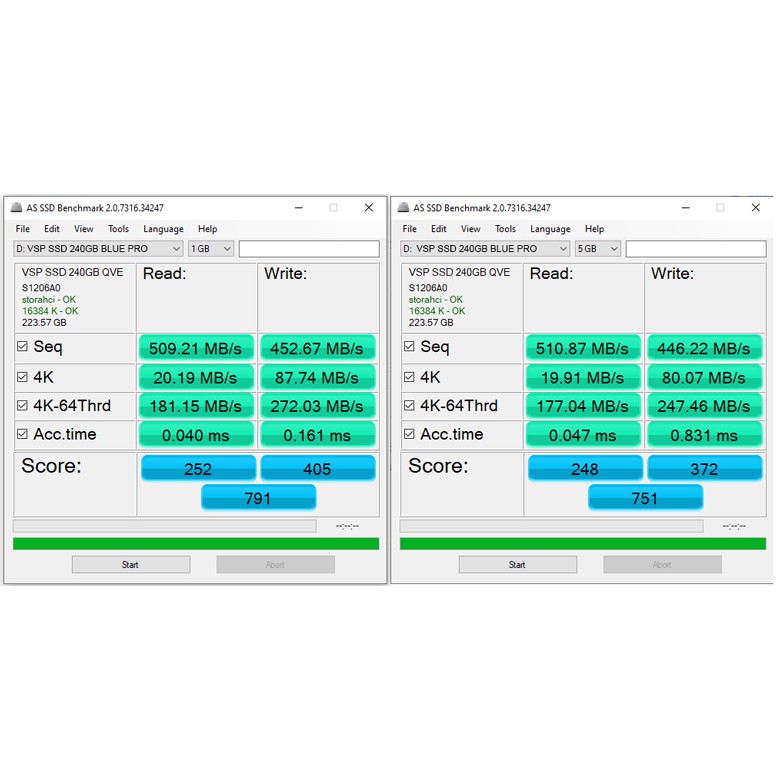
Task: Click the total score 791 result
Action: click(258, 498)
